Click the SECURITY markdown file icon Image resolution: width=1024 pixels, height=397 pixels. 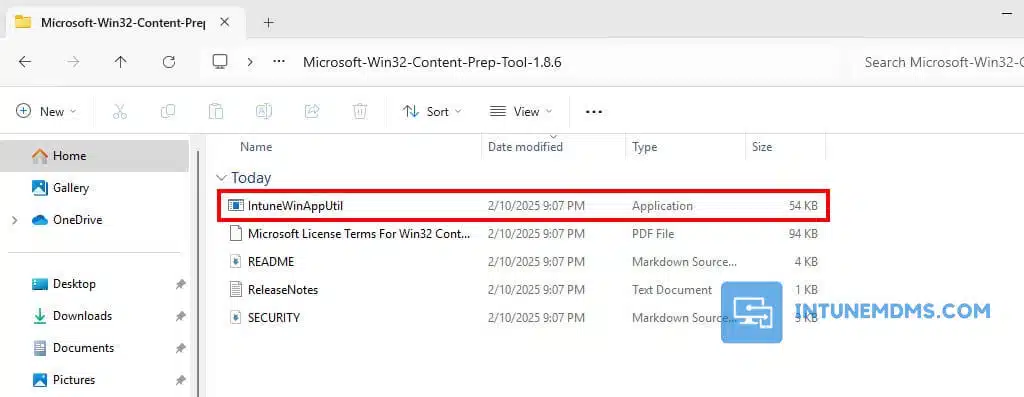pos(235,318)
